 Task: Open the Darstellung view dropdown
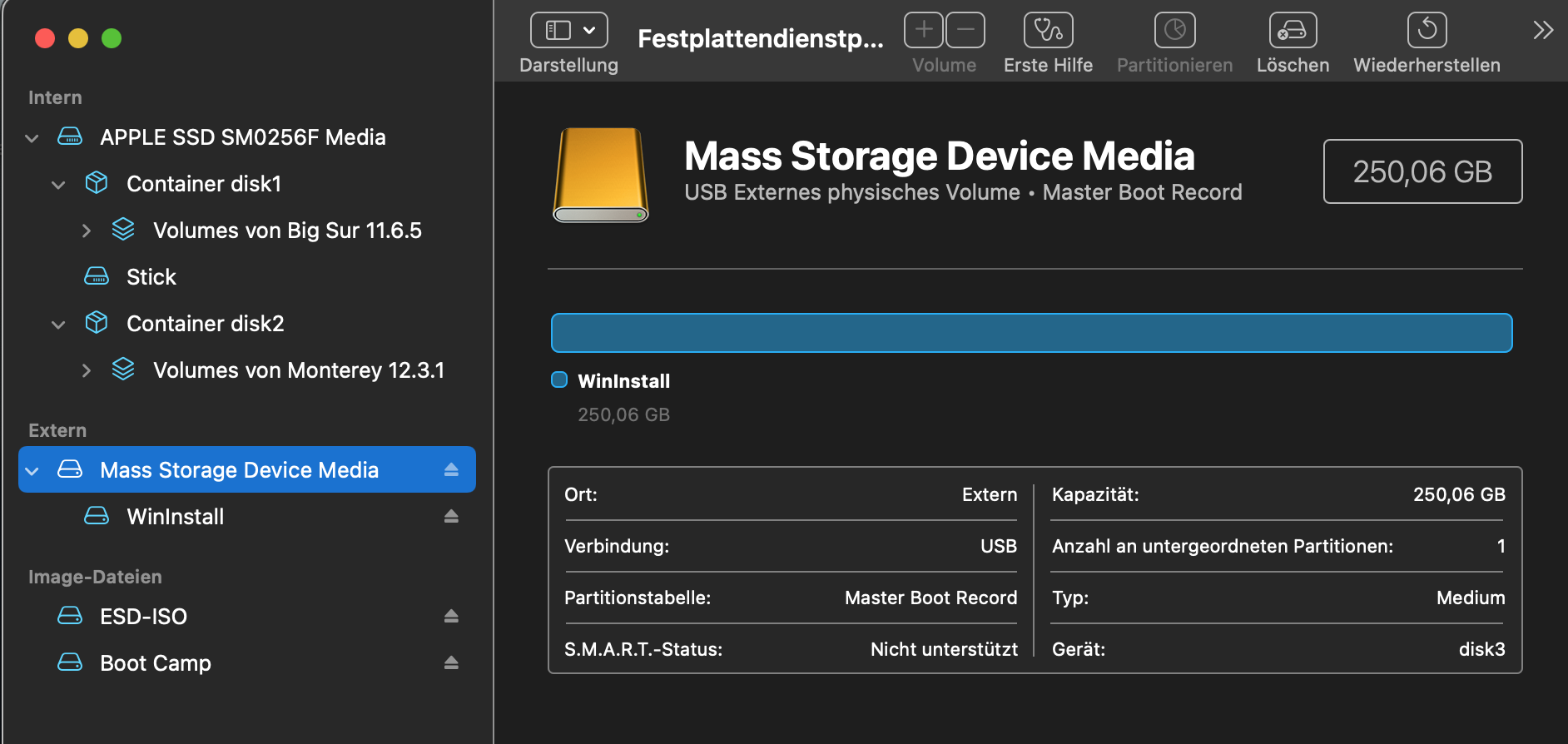click(x=569, y=31)
